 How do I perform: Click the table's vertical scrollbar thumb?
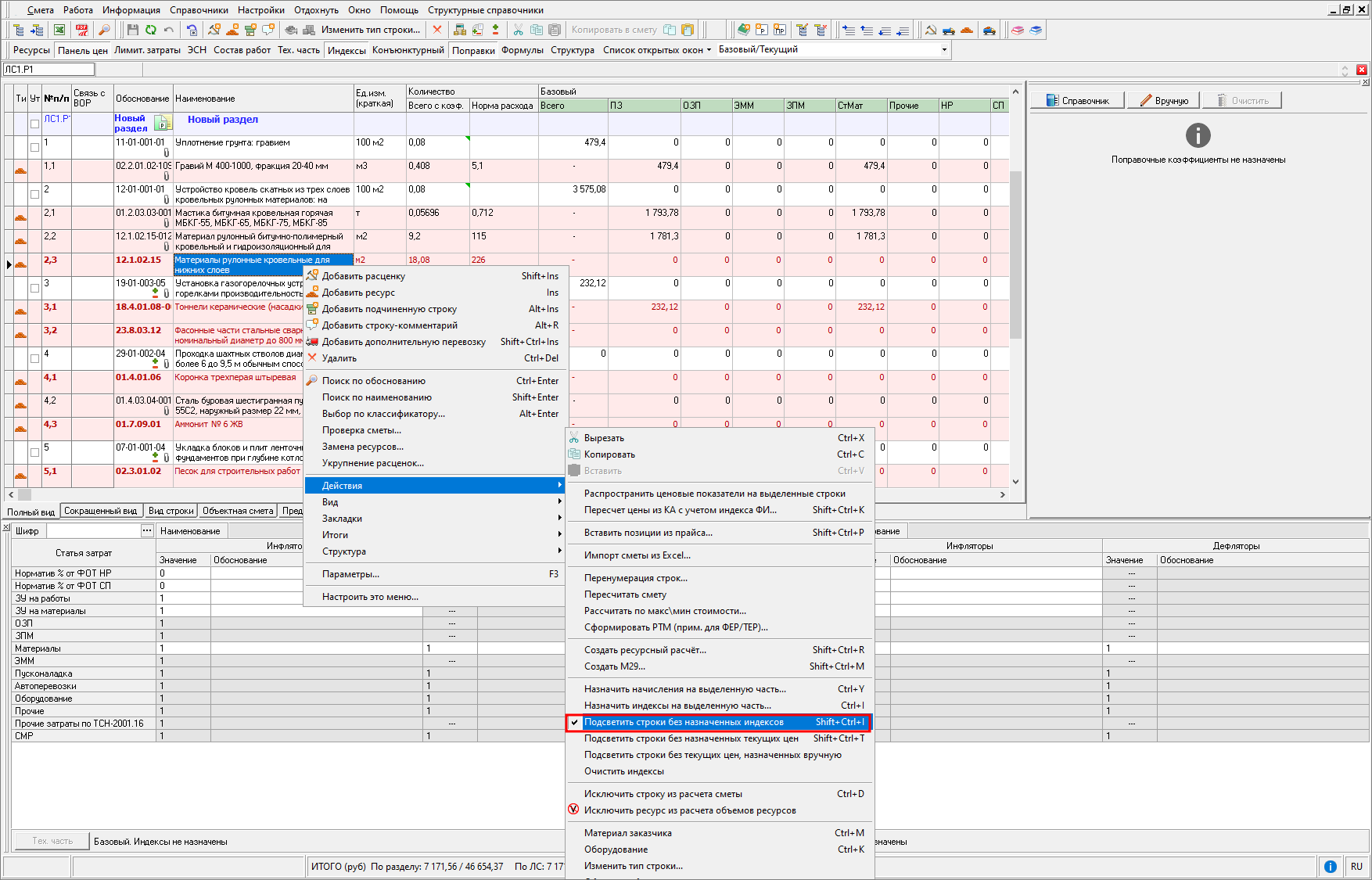[x=1015, y=254]
